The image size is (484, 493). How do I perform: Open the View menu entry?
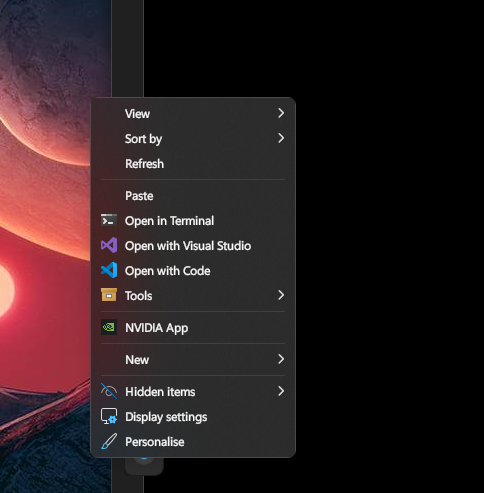pos(193,113)
